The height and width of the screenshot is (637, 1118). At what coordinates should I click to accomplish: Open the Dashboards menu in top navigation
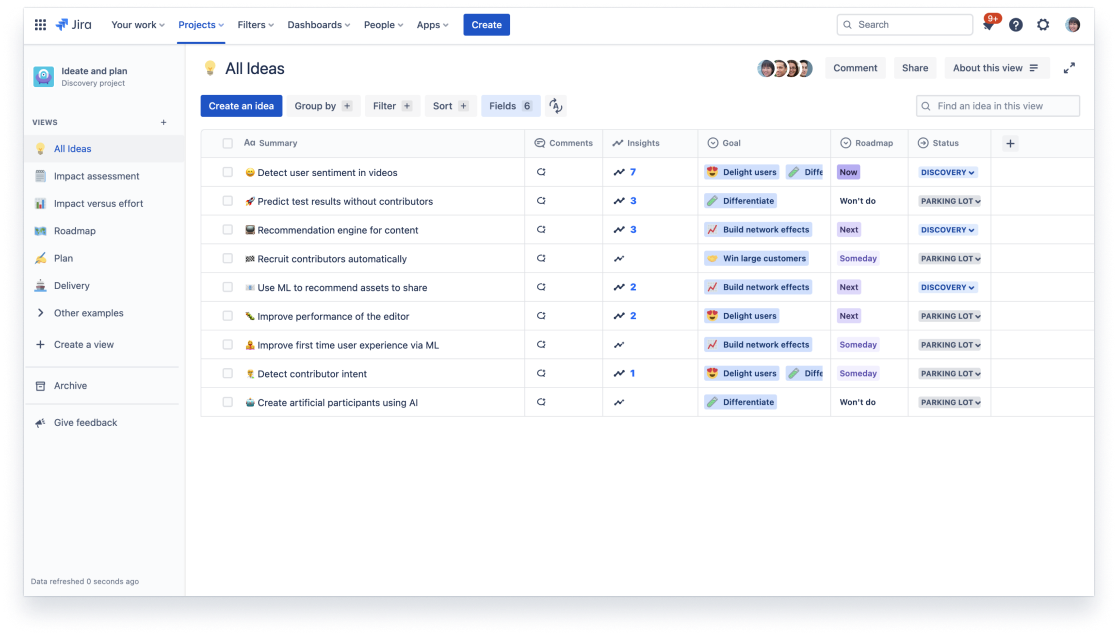[x=319, y=25]
